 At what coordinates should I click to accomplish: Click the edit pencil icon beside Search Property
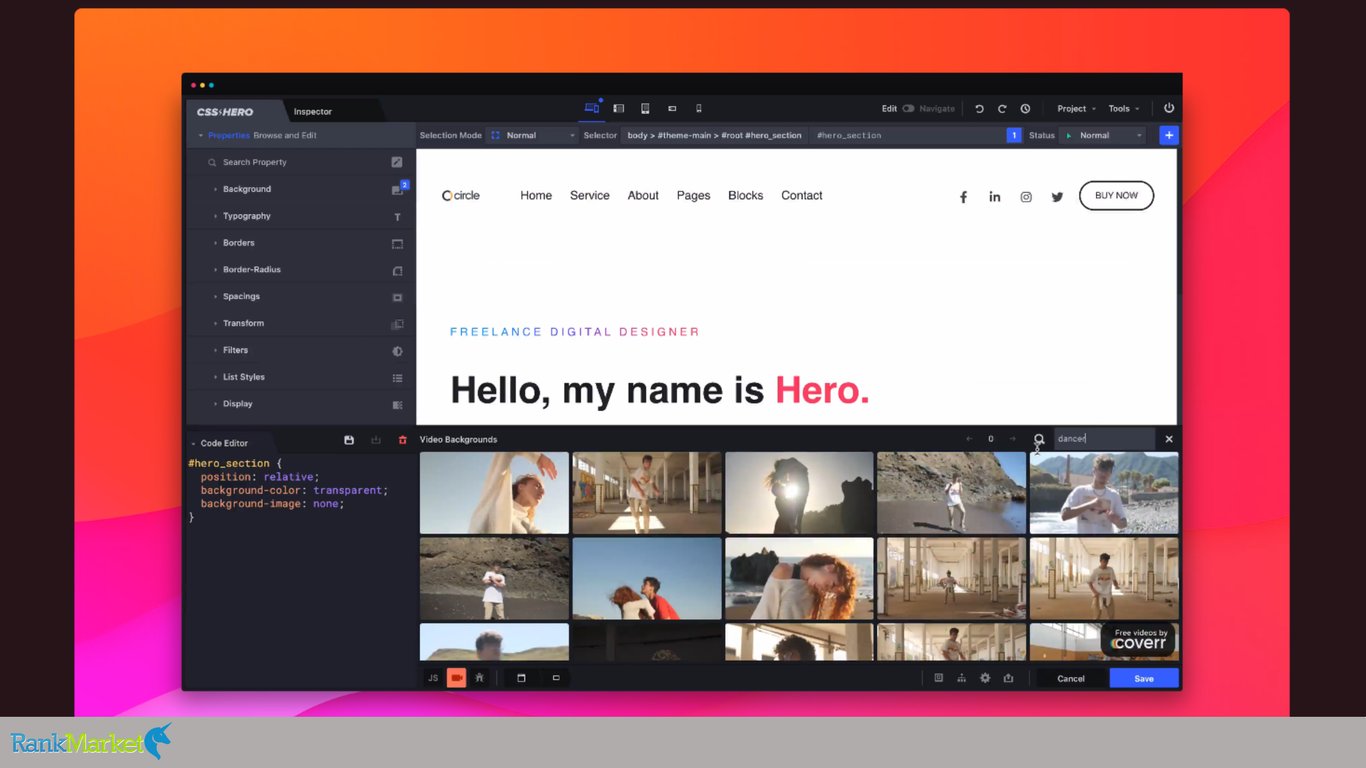pyautogui.click(x=397, y=162)
